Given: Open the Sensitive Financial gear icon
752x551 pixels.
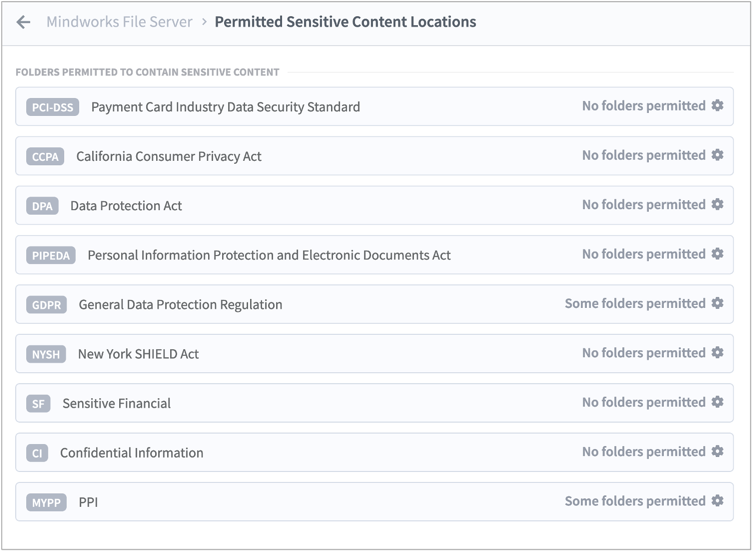Looking at the screenshot, I should point(717,403).
